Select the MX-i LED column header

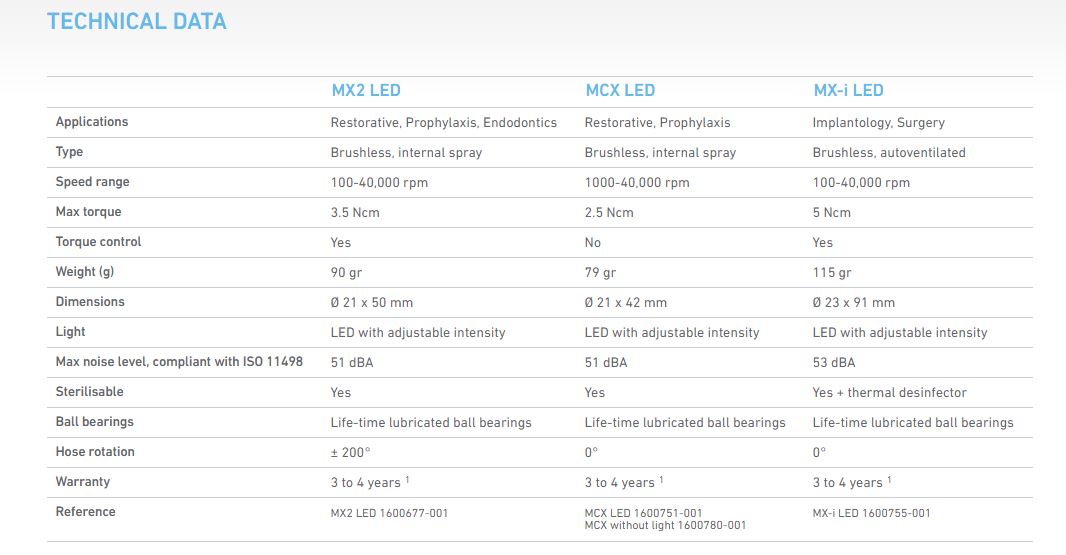point(848,90)
